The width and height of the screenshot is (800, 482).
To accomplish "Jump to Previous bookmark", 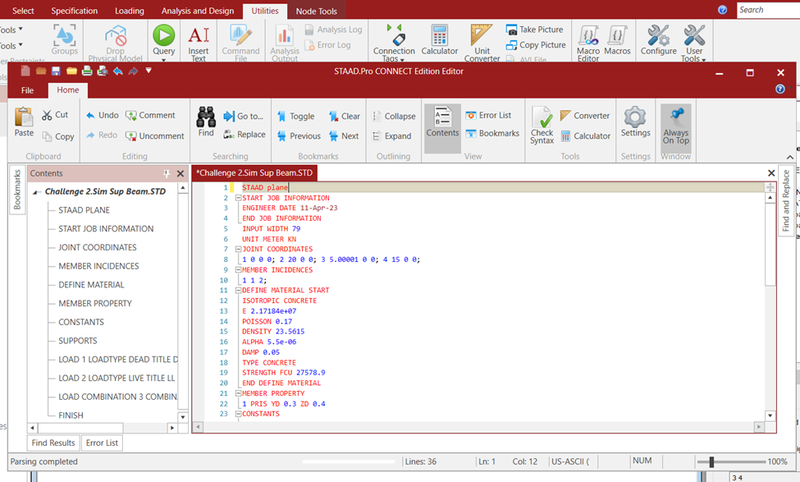I will [299, 136].
